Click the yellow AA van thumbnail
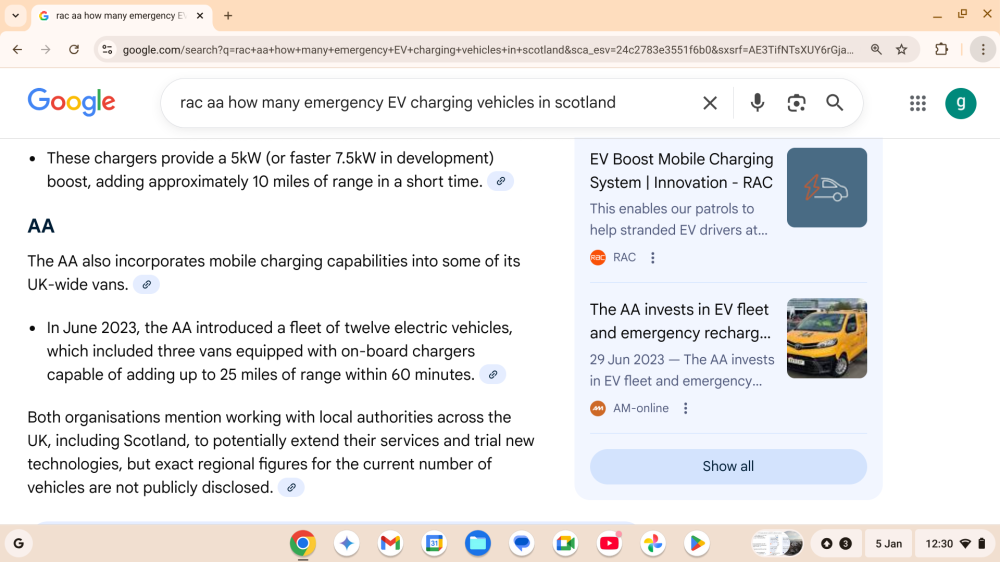The width and height of the screenshot is (1000, 562). pos(827,338)
